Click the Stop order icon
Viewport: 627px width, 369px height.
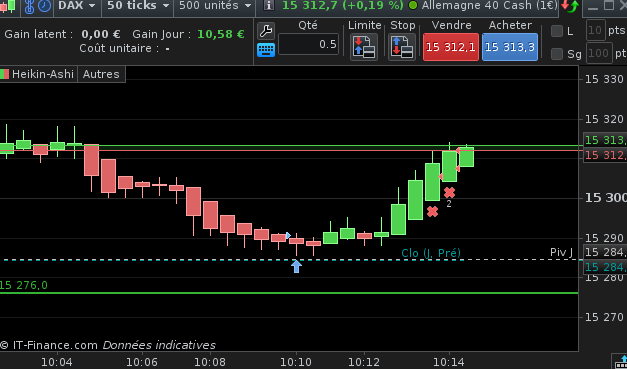(x=402, y=47)
